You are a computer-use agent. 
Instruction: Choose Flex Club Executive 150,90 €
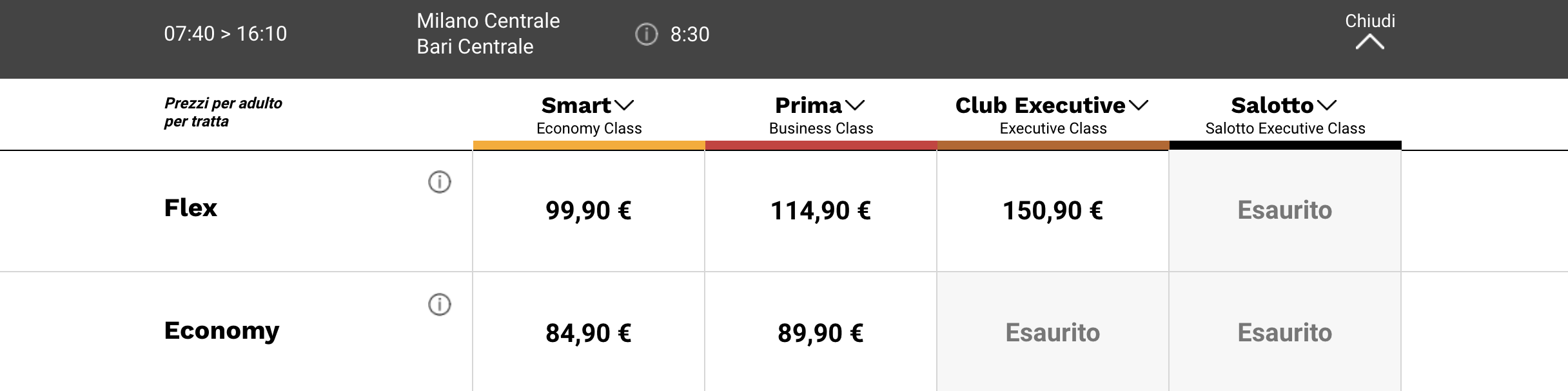pos(1053,211)
